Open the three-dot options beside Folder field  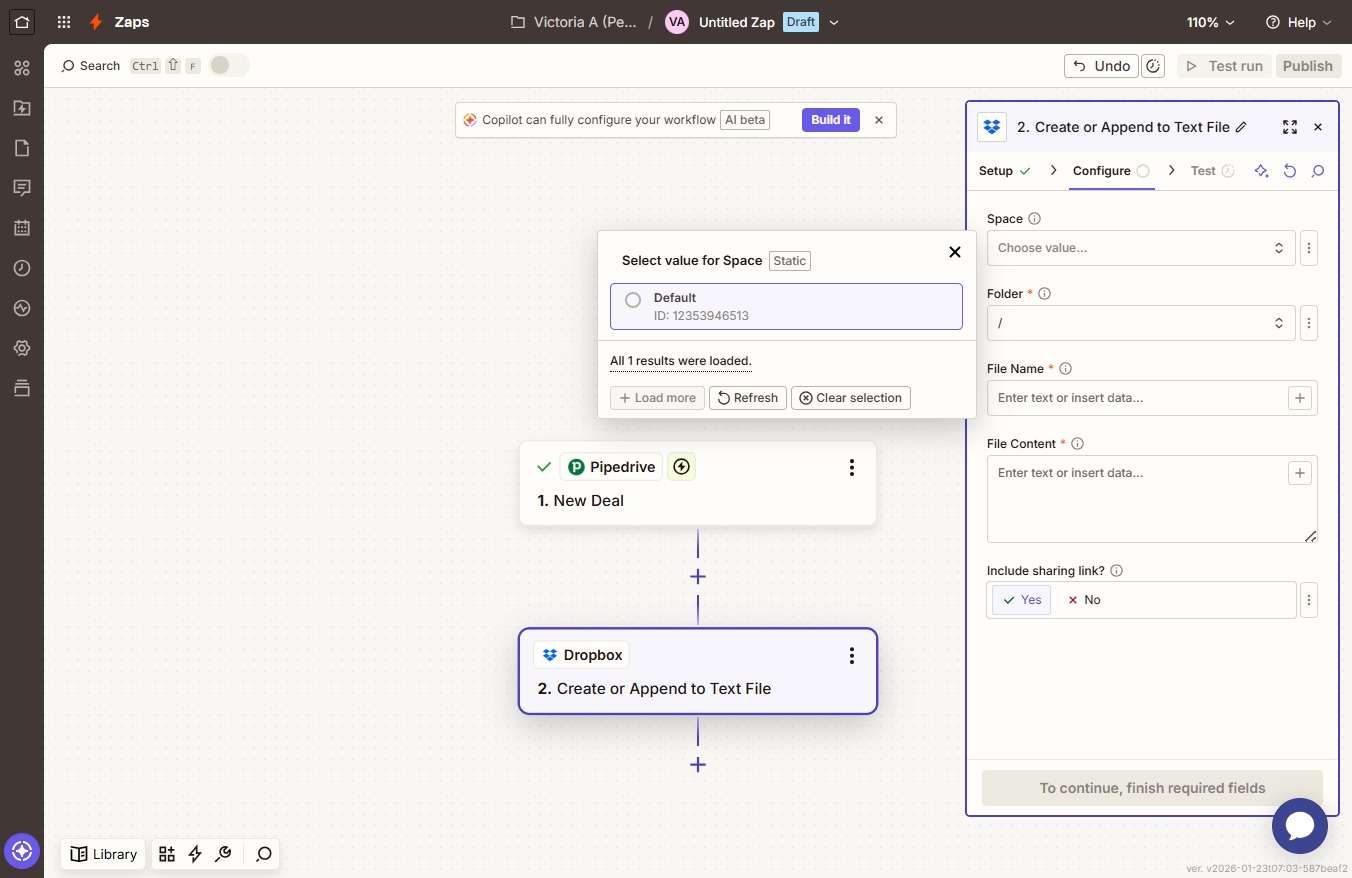pyautogui.click(x=1309, y=323)
